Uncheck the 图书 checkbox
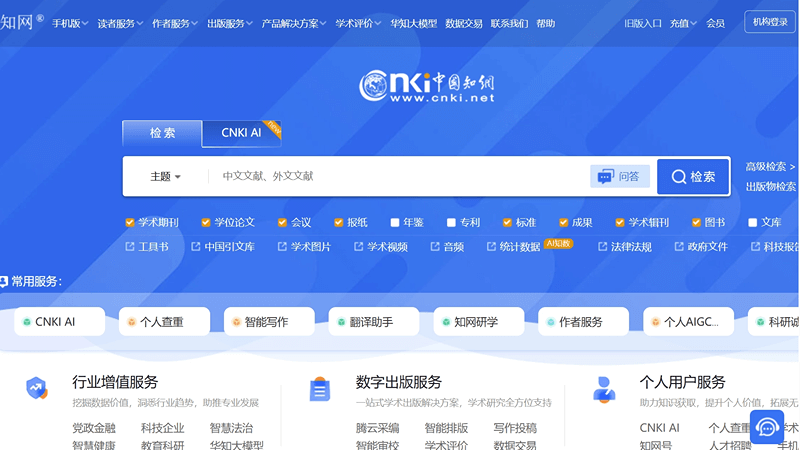 (x=696, y=222)
